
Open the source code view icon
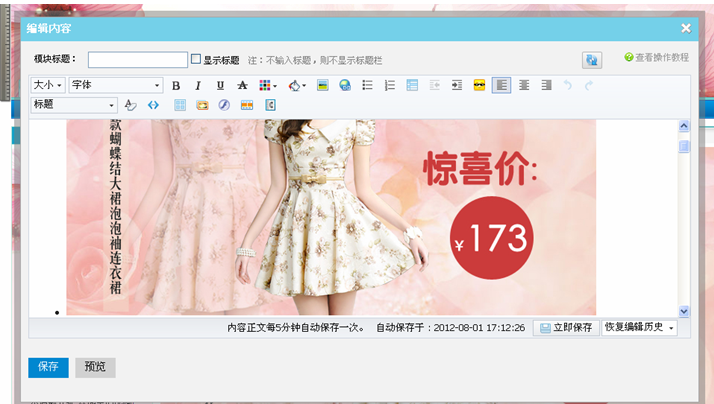point(153,105)
